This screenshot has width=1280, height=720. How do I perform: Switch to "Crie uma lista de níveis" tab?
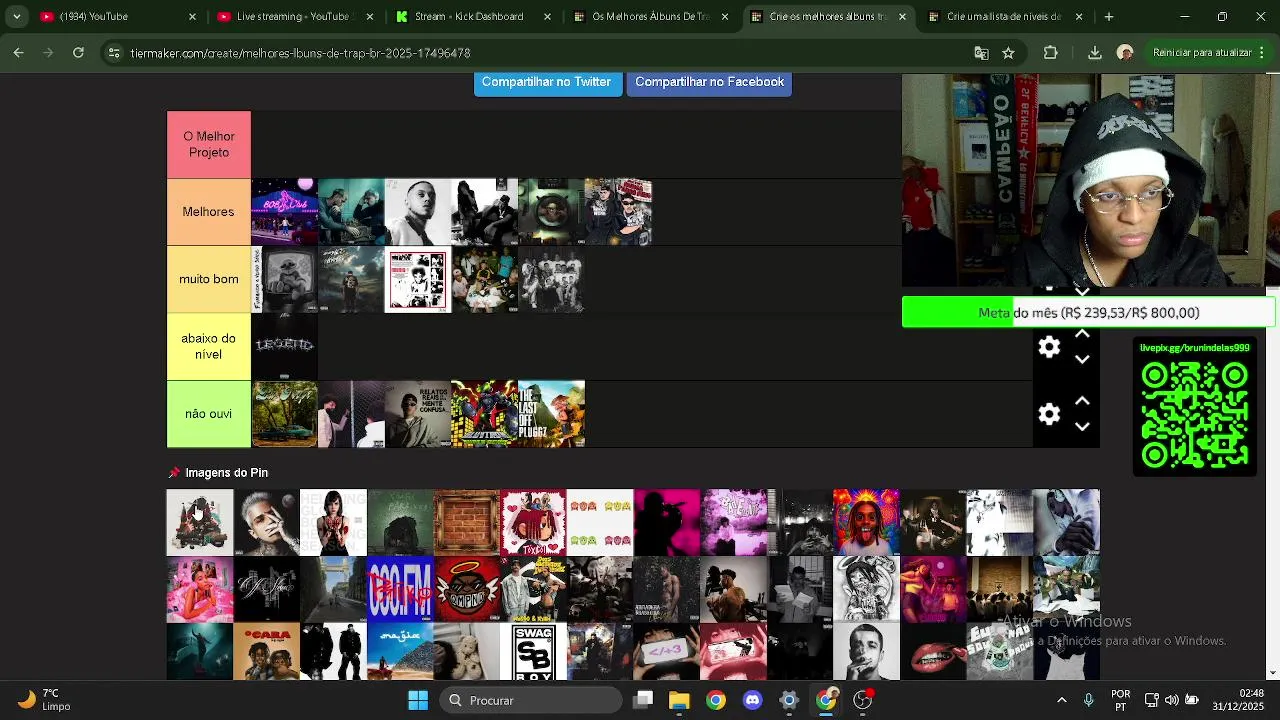[x=1003, y=17]
